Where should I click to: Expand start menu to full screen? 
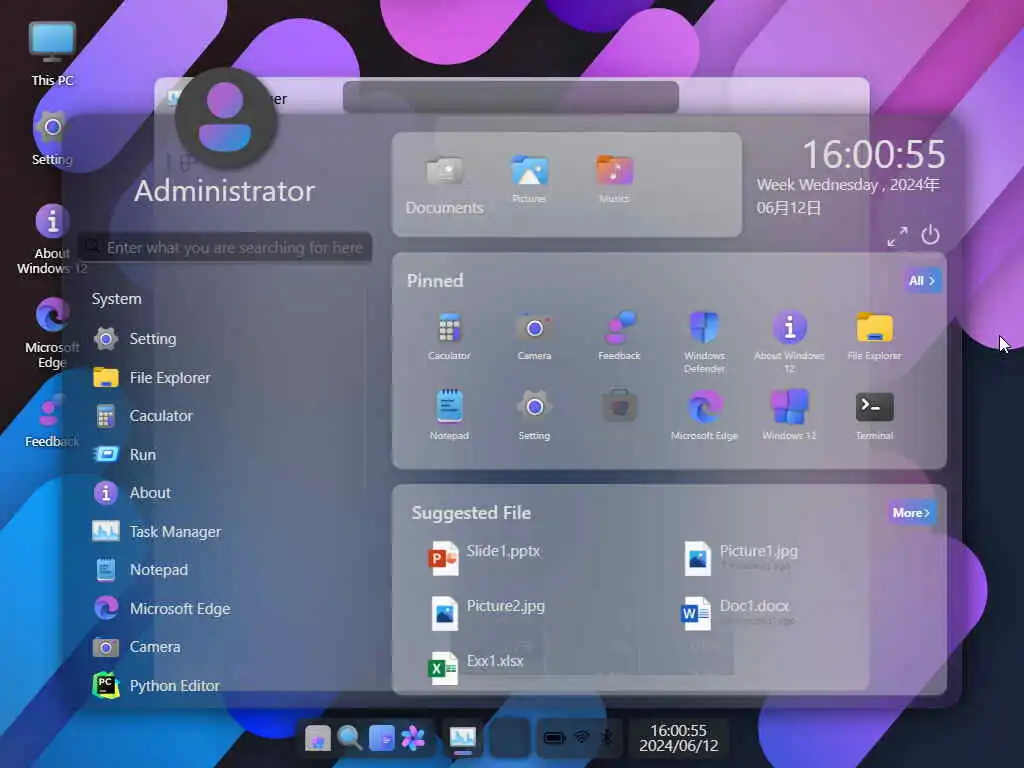(897, 236)
